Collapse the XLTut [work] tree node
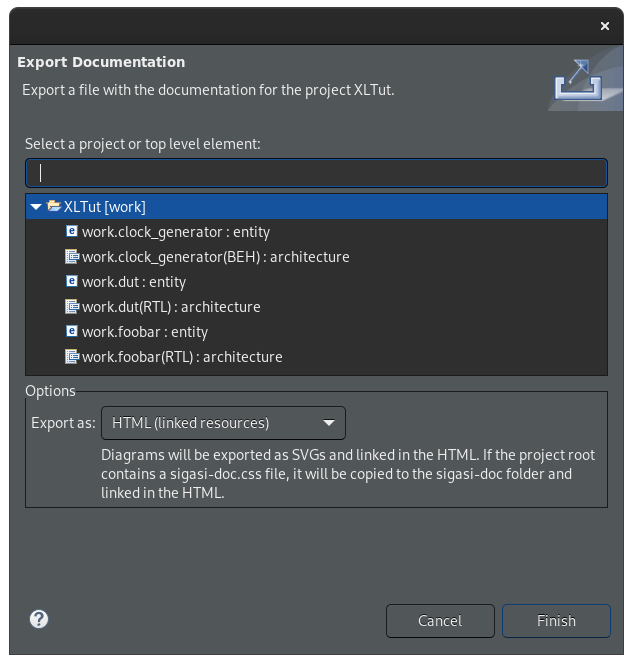633x664 pixels. [x=36, y=207]
